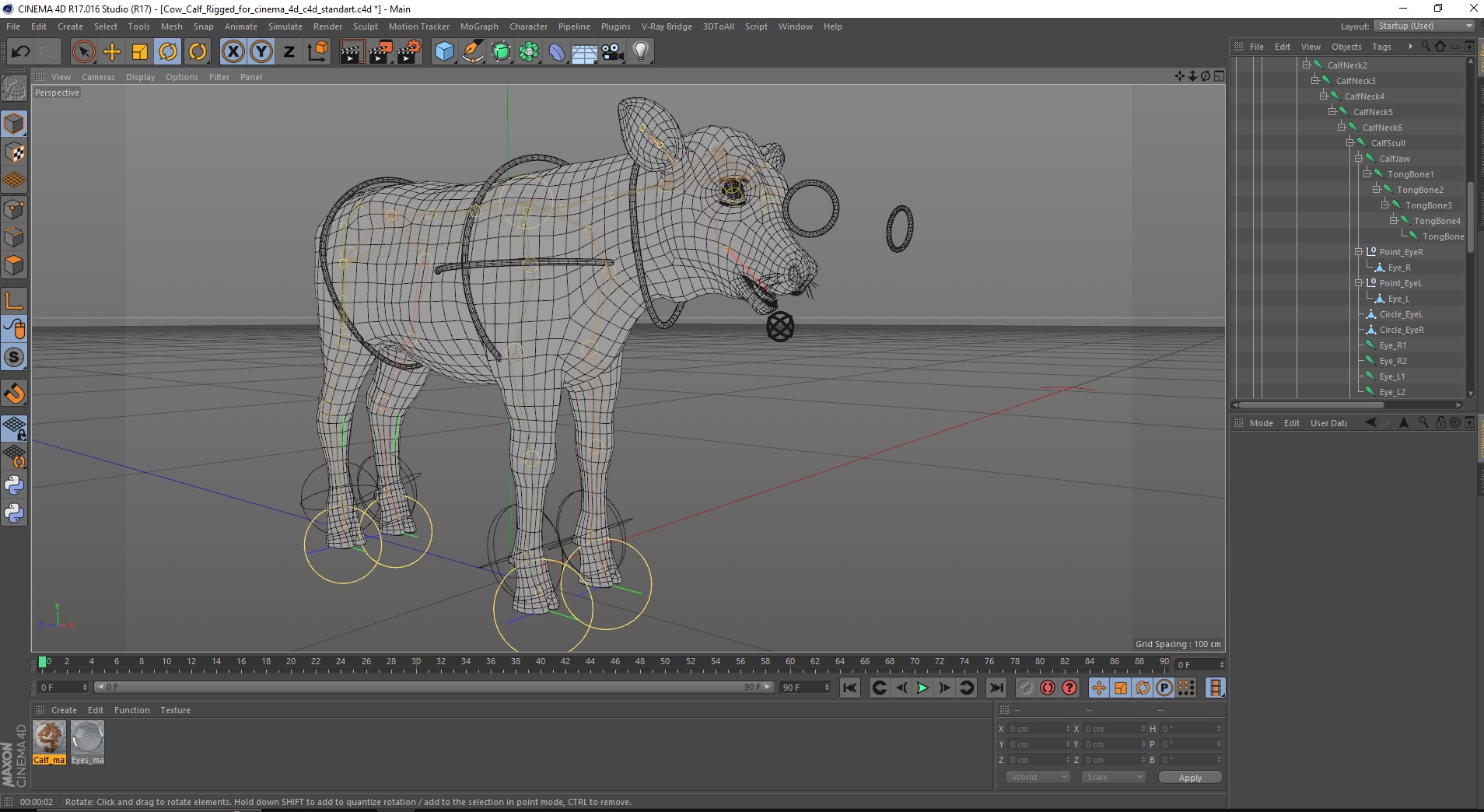Toggle Z axis lock
1484x812 pixels.
pos(289,52)
